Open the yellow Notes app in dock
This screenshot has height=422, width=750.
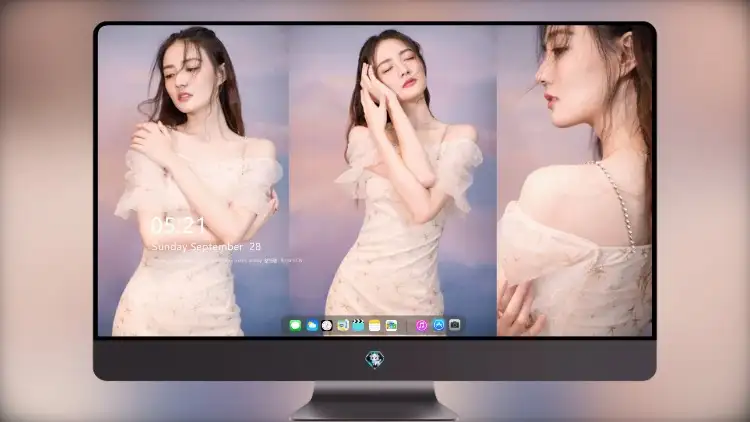coord(375,325)
